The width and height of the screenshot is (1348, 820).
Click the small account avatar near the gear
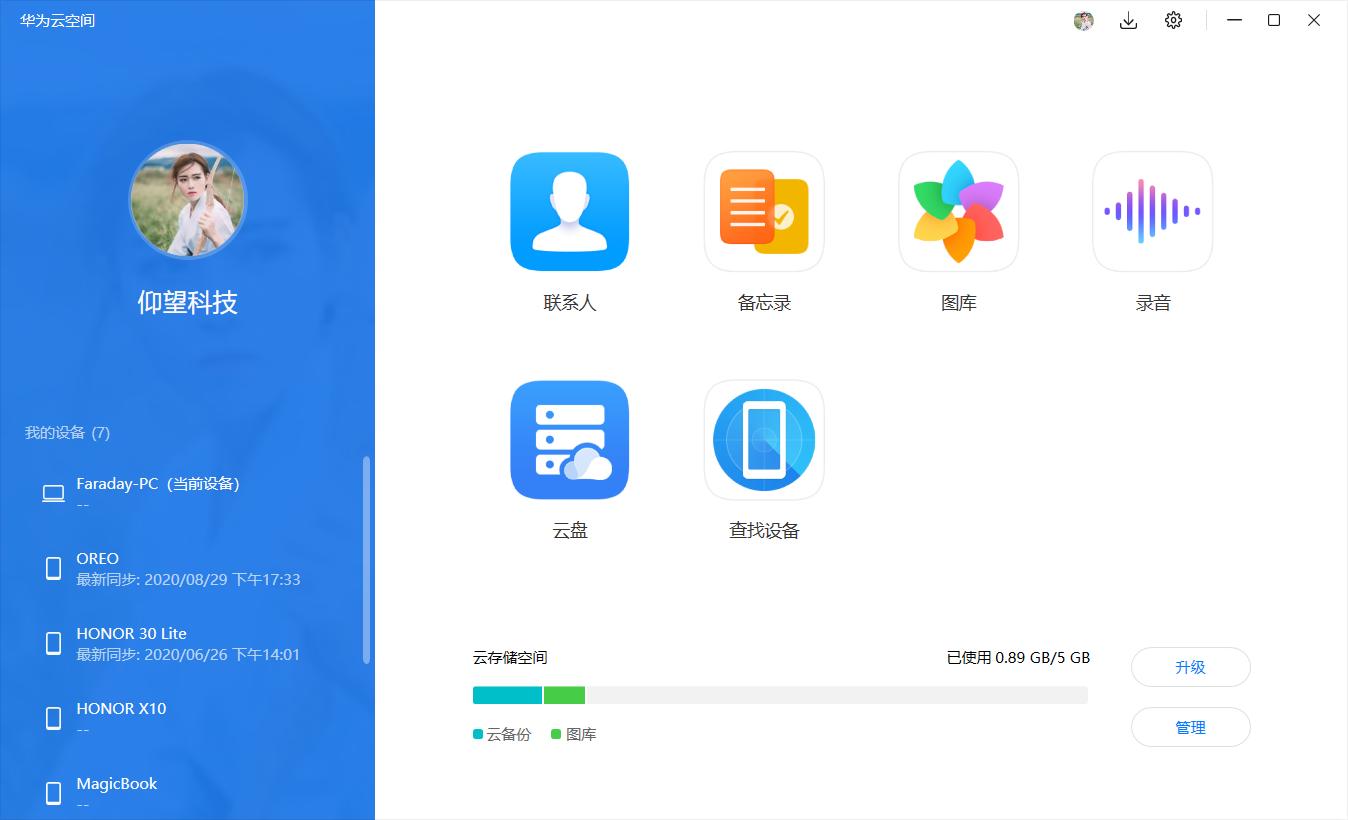click(x=1082, y=20)
